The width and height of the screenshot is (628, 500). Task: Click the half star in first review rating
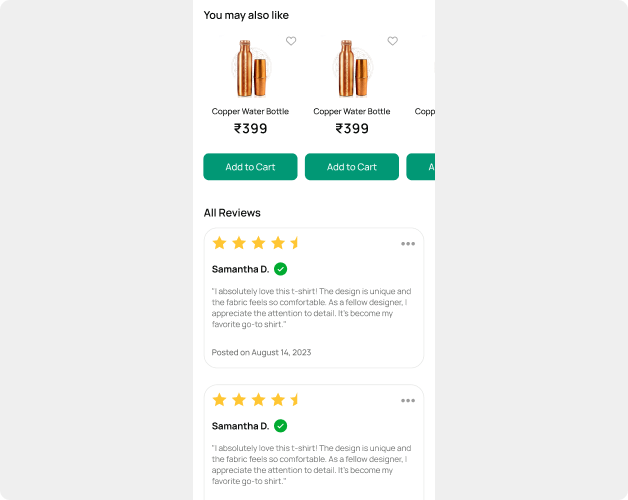(x=295, y=243)
